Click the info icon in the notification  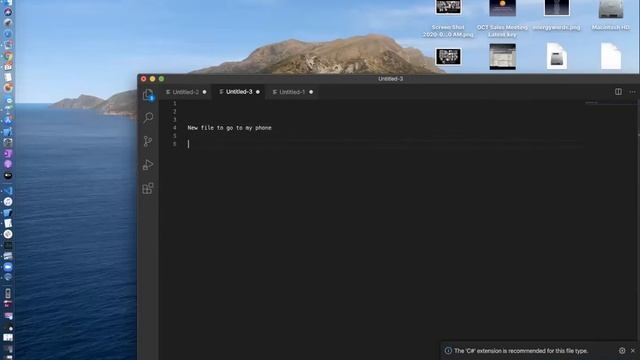(x=448, y=351)
